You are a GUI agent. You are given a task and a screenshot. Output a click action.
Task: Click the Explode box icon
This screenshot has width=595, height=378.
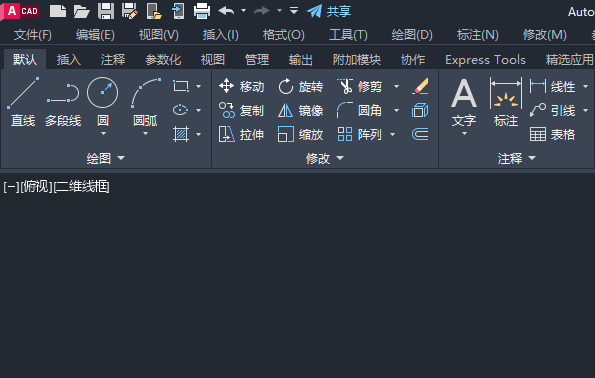click(420, 110)
